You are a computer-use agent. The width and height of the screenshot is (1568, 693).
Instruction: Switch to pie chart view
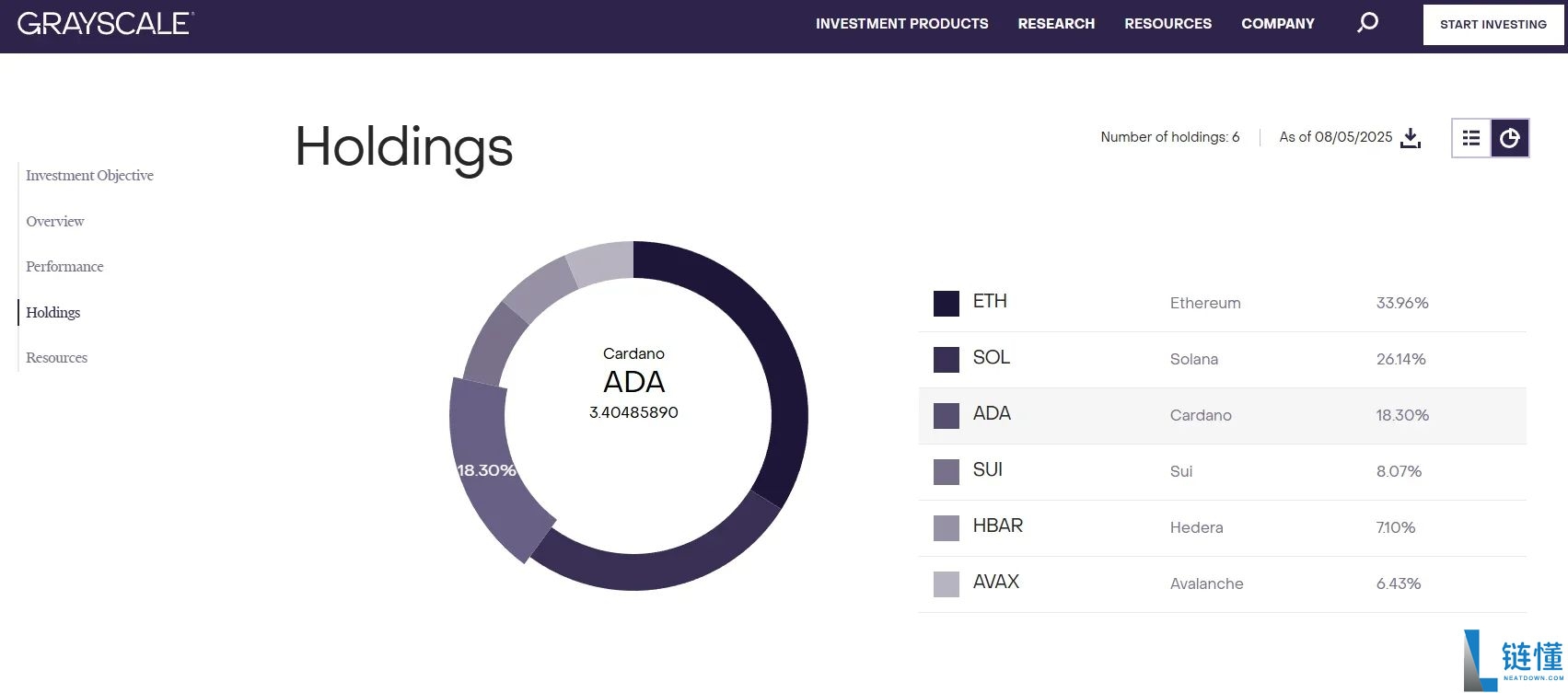(x=1510, y=138)
